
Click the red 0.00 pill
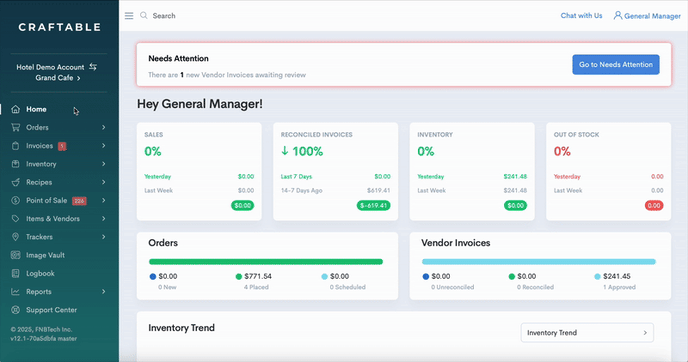click(654, 205)
